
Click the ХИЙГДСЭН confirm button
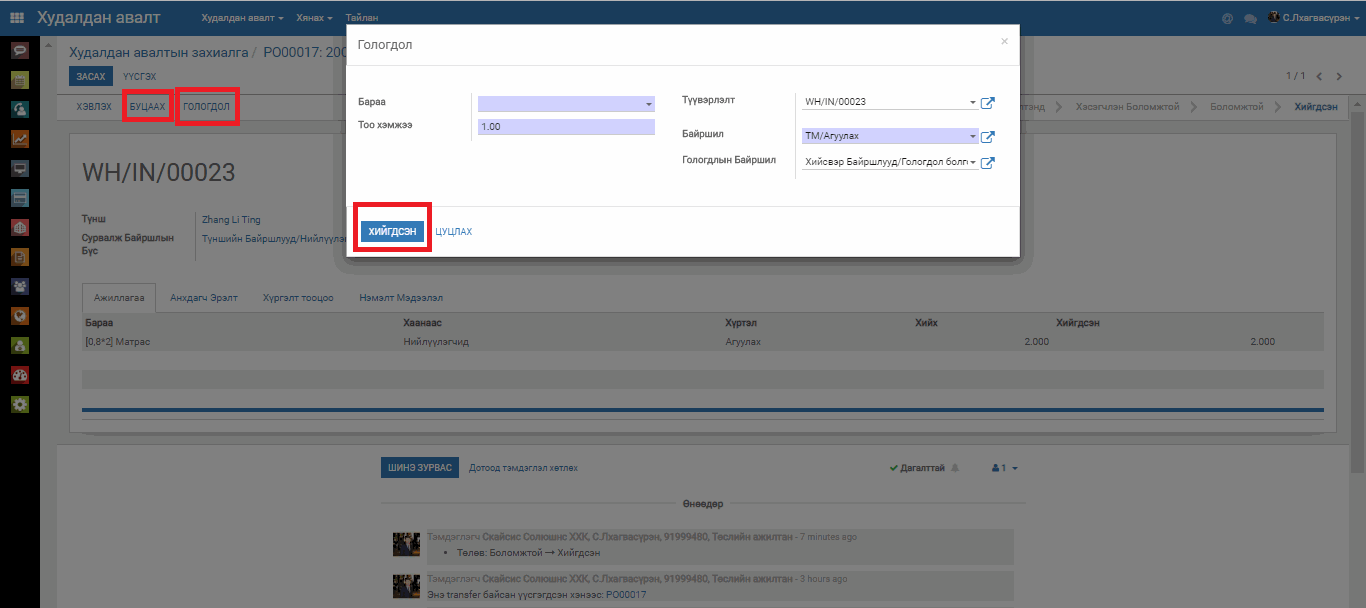392,231
